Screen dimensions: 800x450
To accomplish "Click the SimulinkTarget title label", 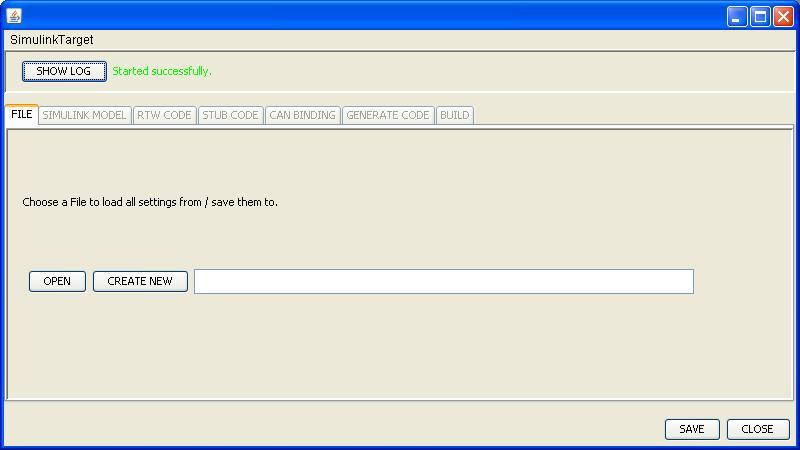I will [x=52, y=40].
